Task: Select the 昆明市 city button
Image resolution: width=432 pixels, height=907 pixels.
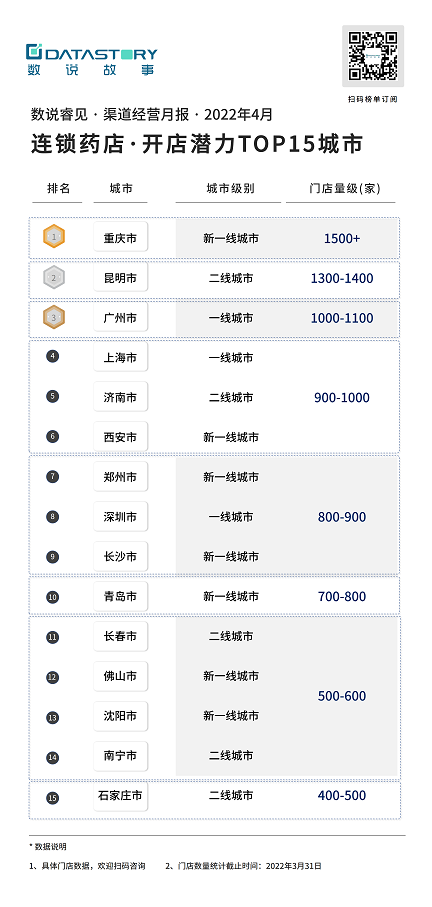Action: pyautogui.click(x=120, y=278)
